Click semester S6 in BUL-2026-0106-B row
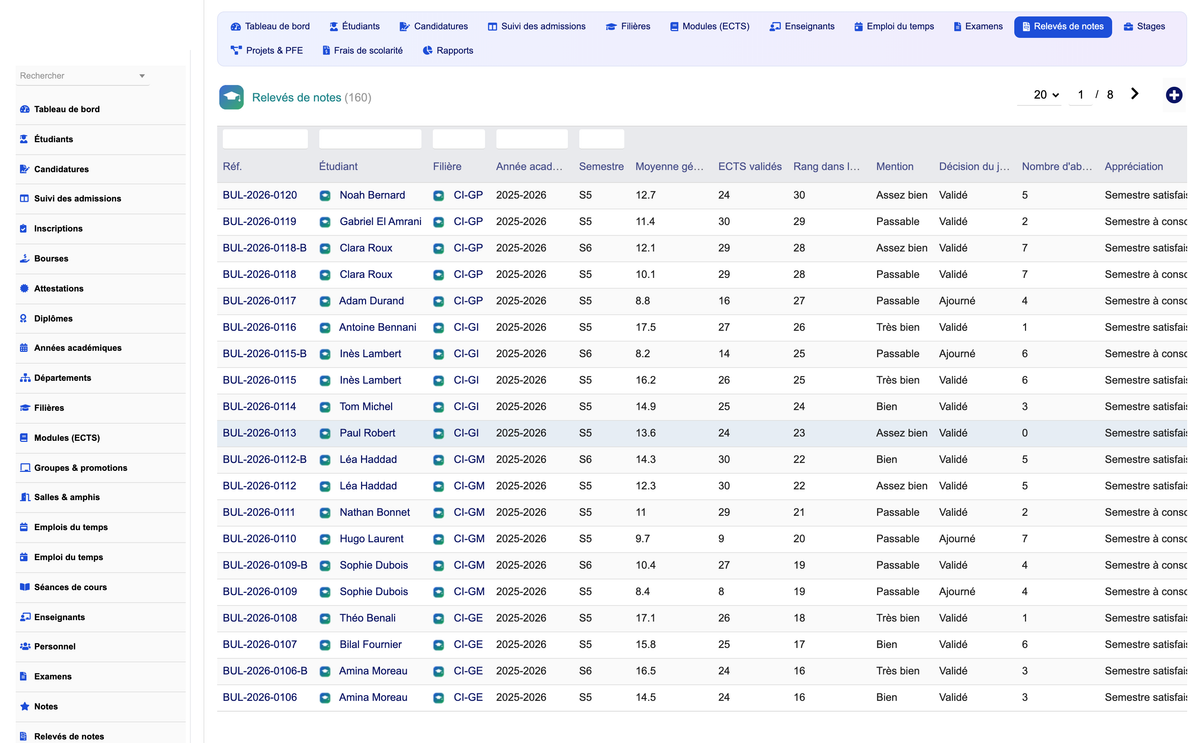The image size is (1200, 743). 586,671
